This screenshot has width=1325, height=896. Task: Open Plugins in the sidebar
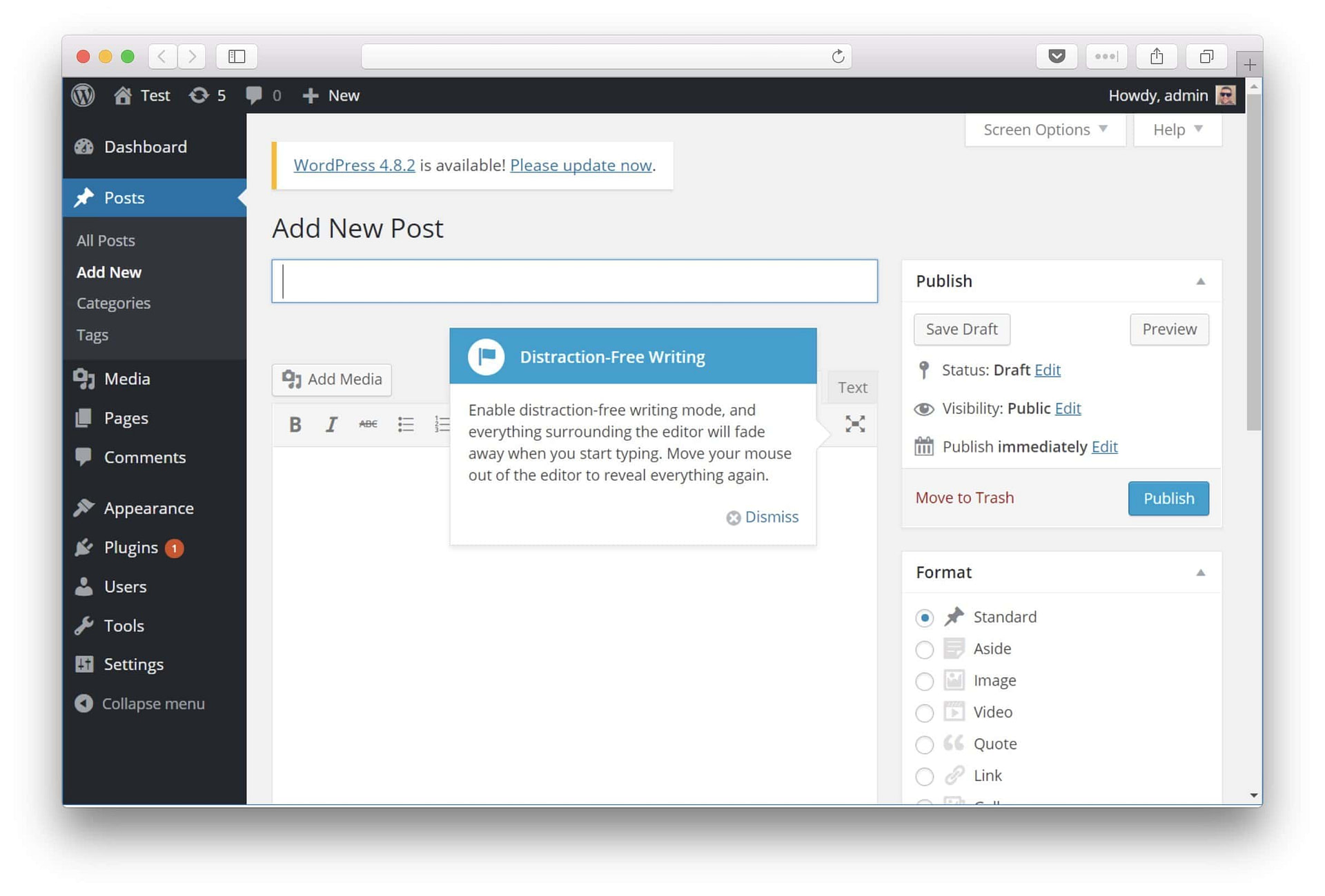coord(131,548)
